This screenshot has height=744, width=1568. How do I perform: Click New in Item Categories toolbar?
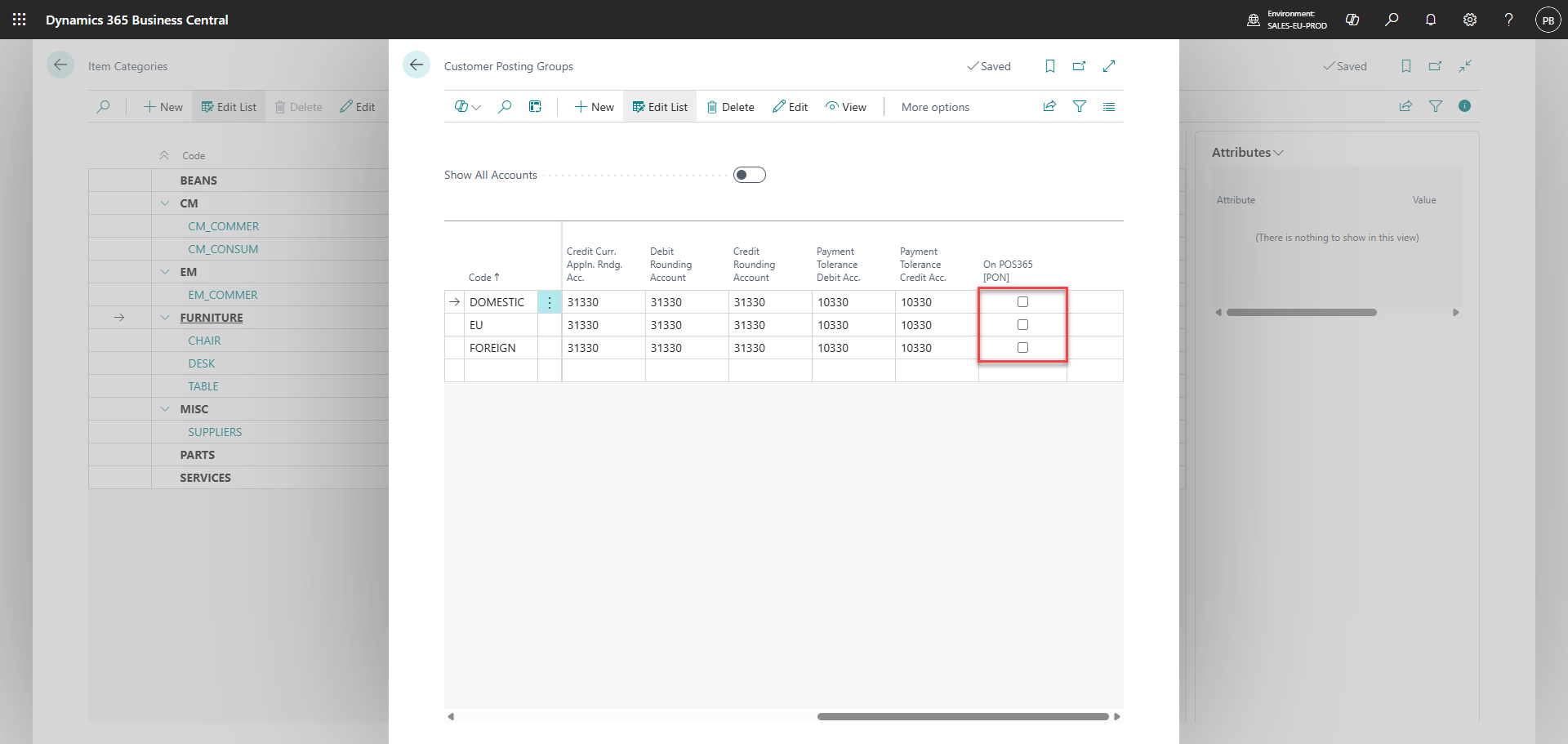163,107
